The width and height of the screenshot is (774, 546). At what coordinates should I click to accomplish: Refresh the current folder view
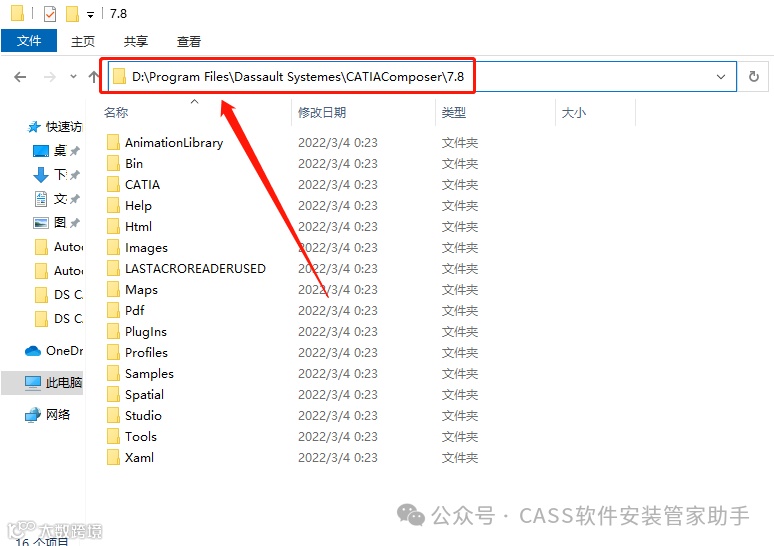(753, 77)
